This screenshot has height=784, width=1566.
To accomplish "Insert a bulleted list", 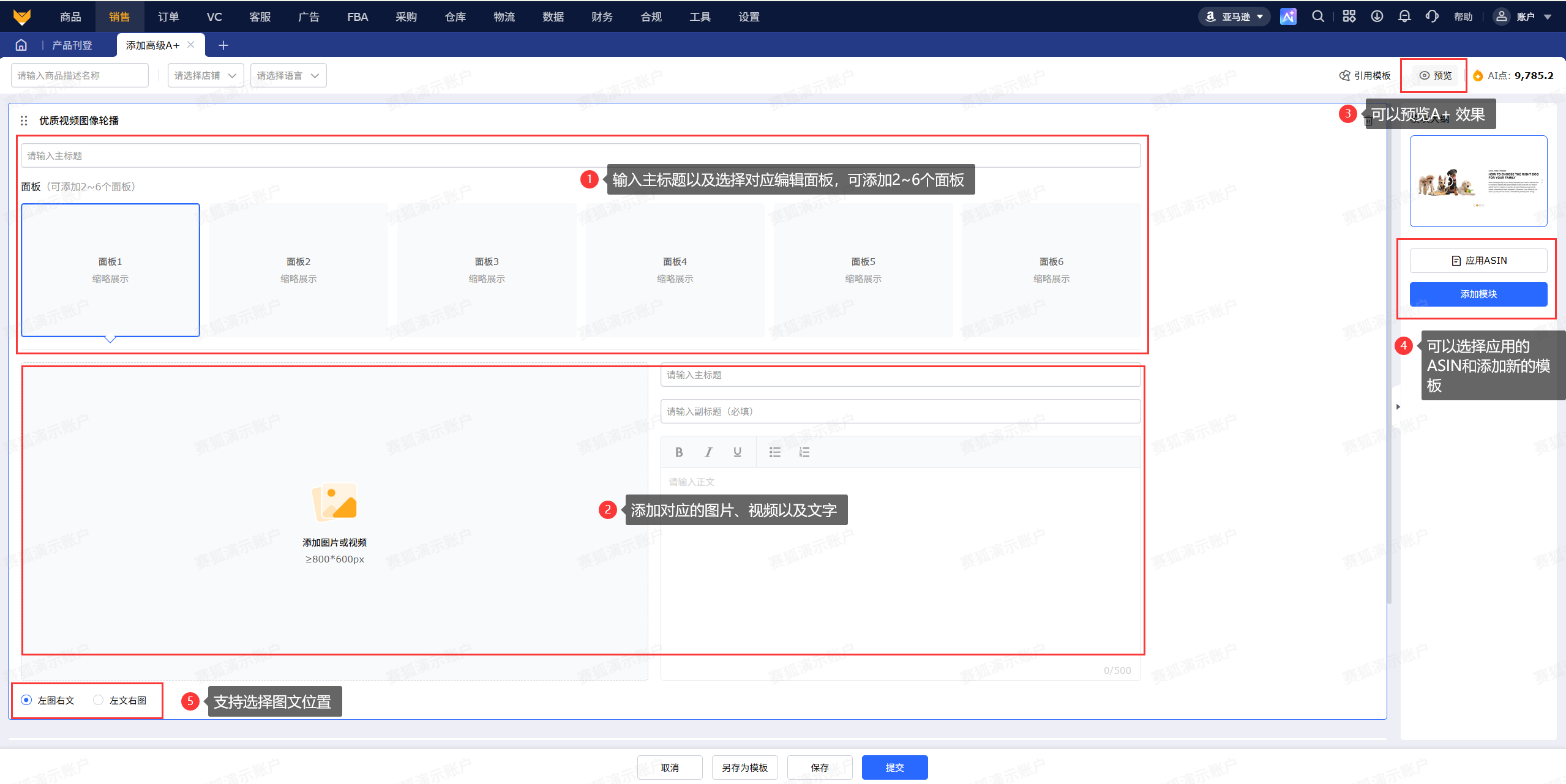I will coord(775,452).
